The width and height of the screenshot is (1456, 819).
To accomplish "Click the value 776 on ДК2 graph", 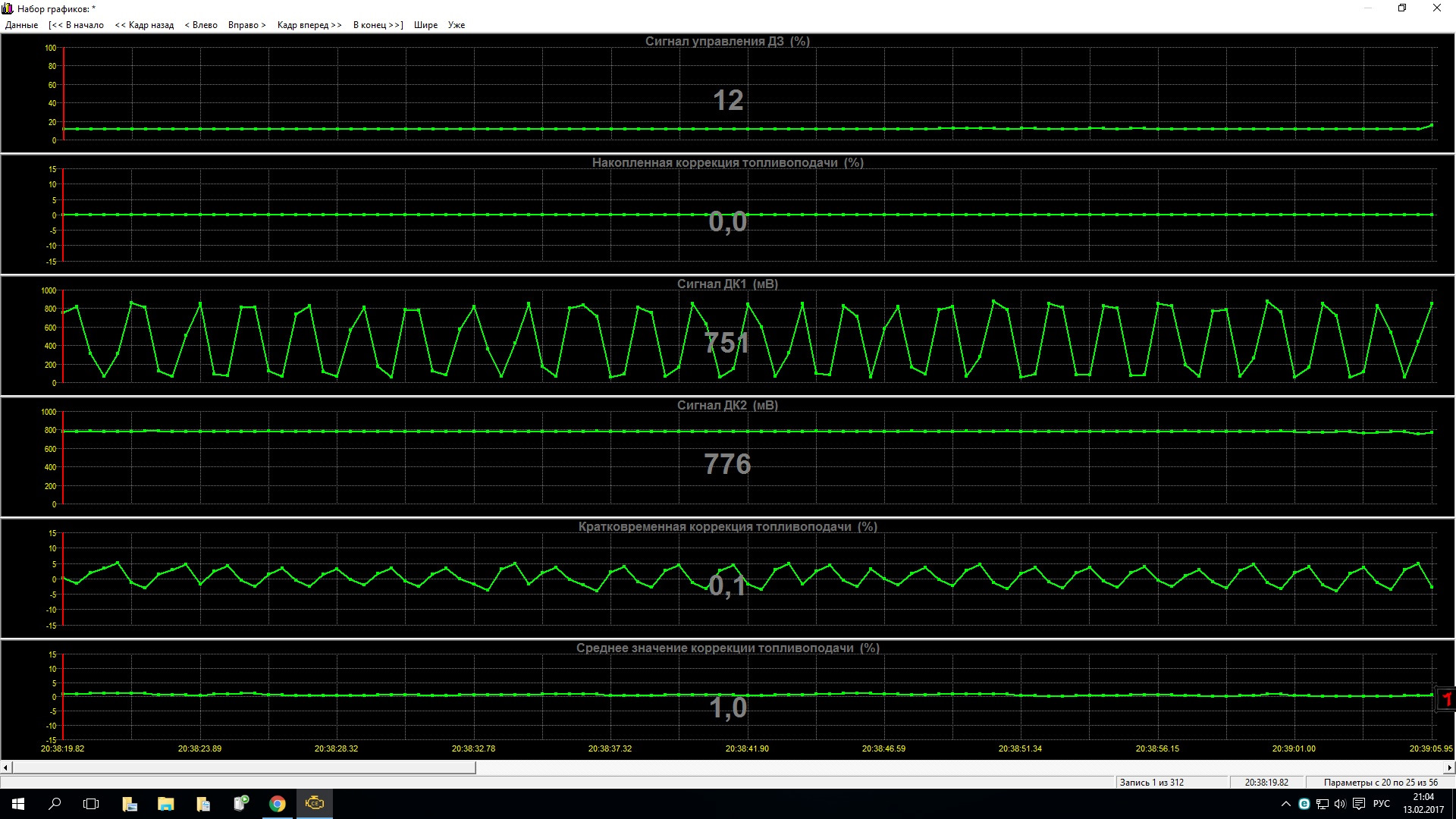I will point(727,464).
